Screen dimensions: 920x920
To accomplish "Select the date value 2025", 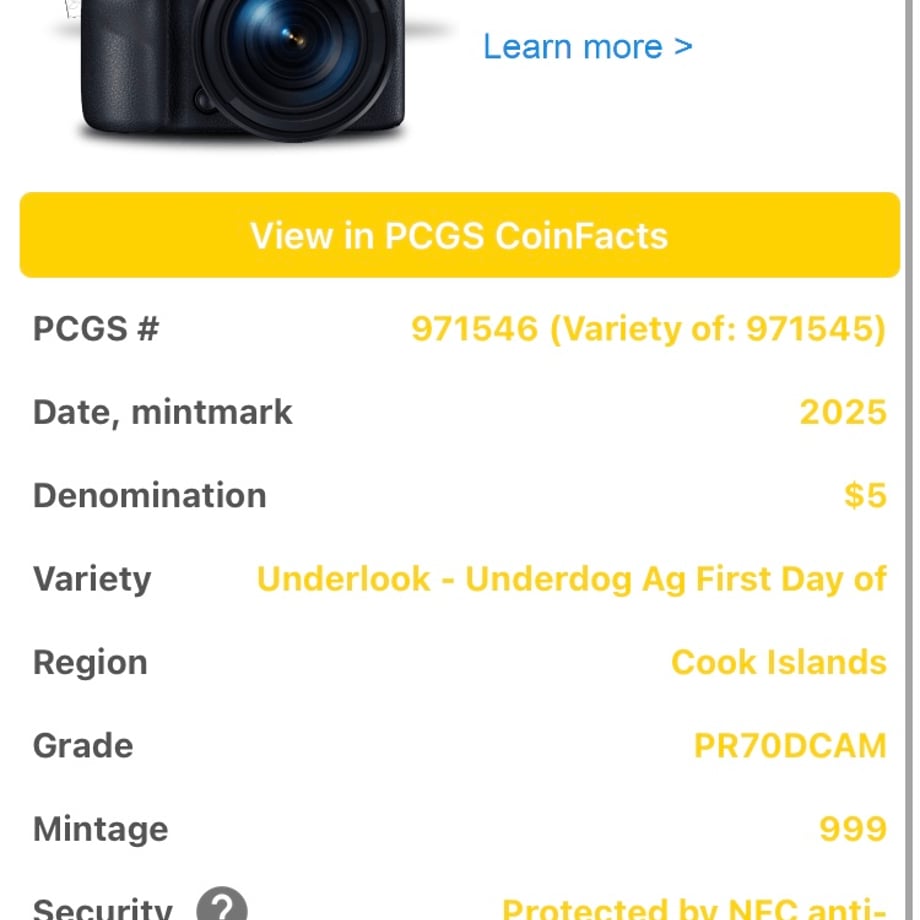I will point(843,412).
